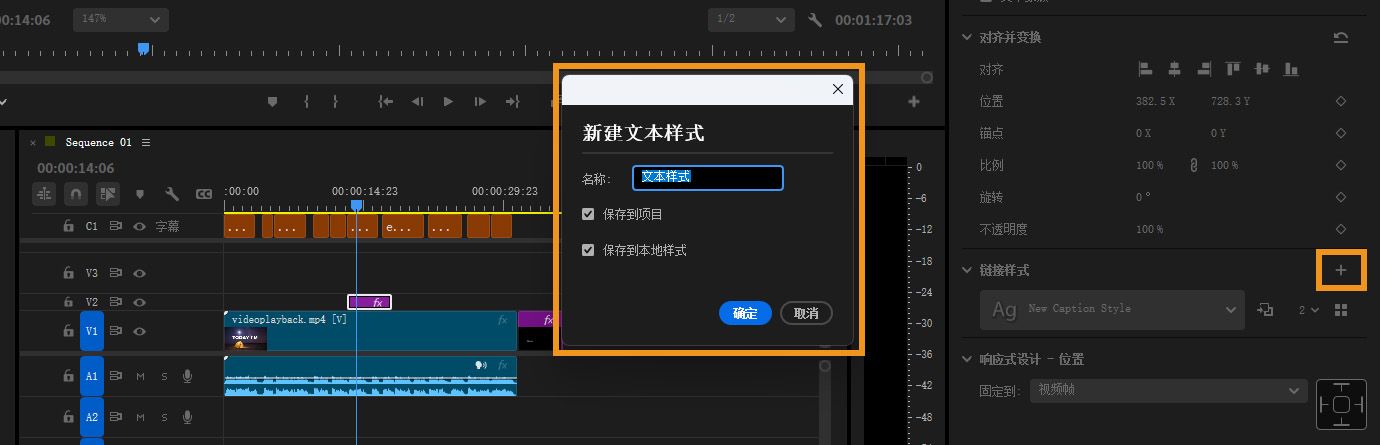Toggle nest sequence insert mode icon
The height and width of the screenshot is (445, 1380).
pyautogui.click(x=44, y=194)
